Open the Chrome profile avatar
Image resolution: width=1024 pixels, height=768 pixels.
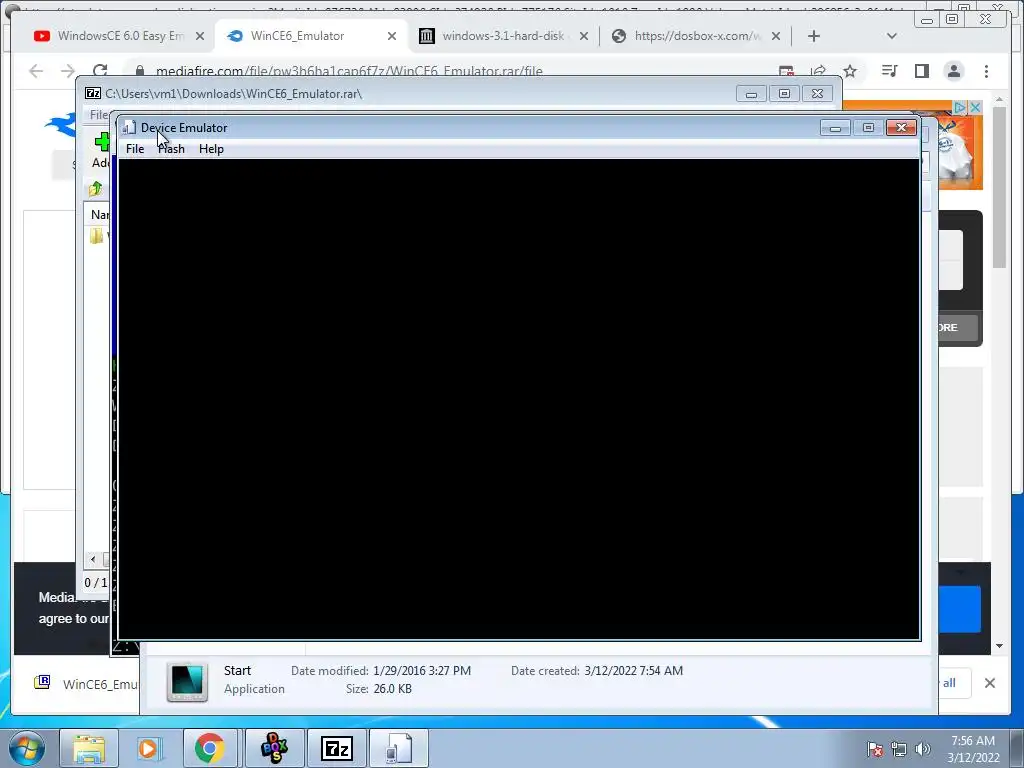click(954, 71)
